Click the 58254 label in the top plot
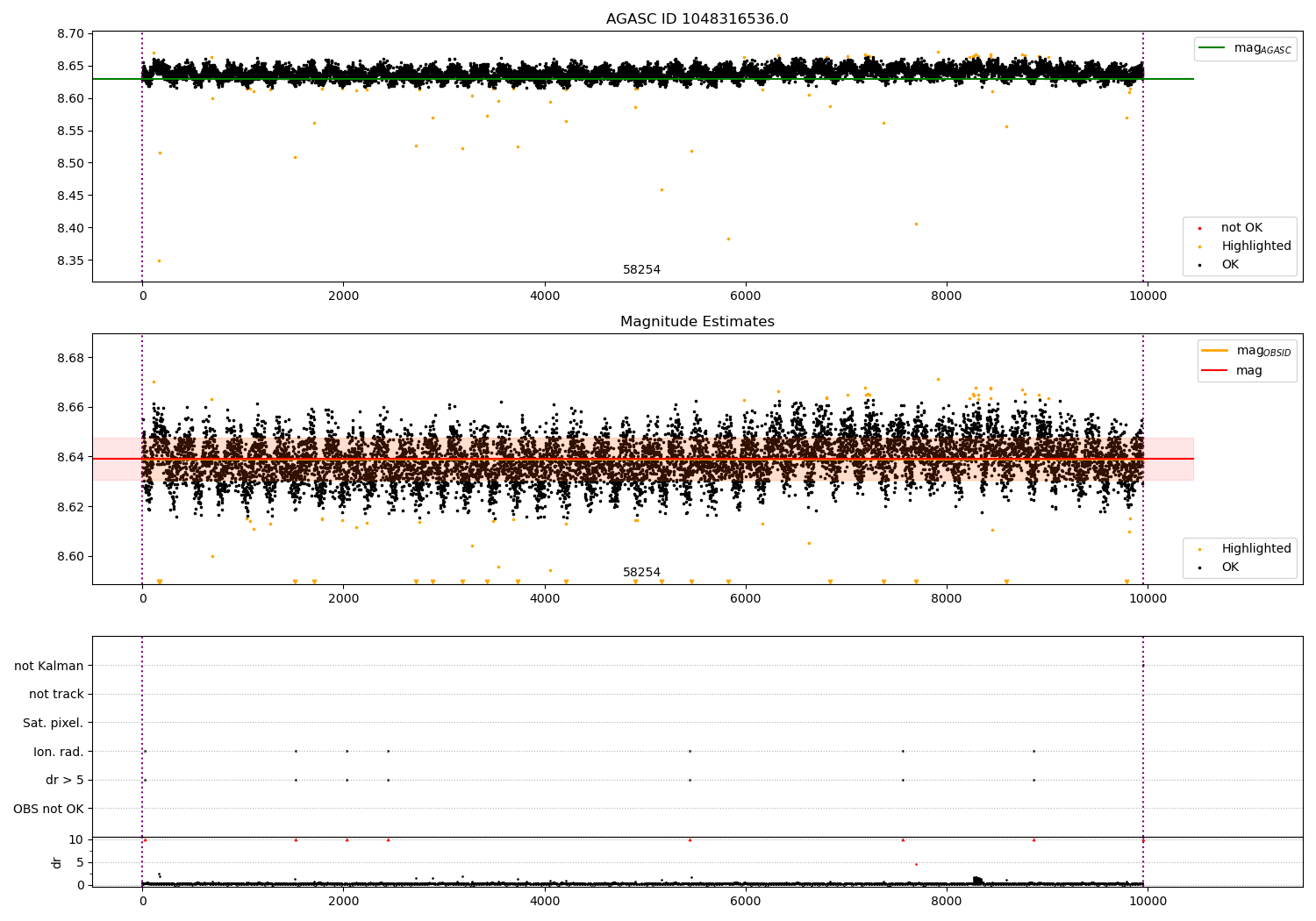 pyautogui.click(x=641, y=270)
